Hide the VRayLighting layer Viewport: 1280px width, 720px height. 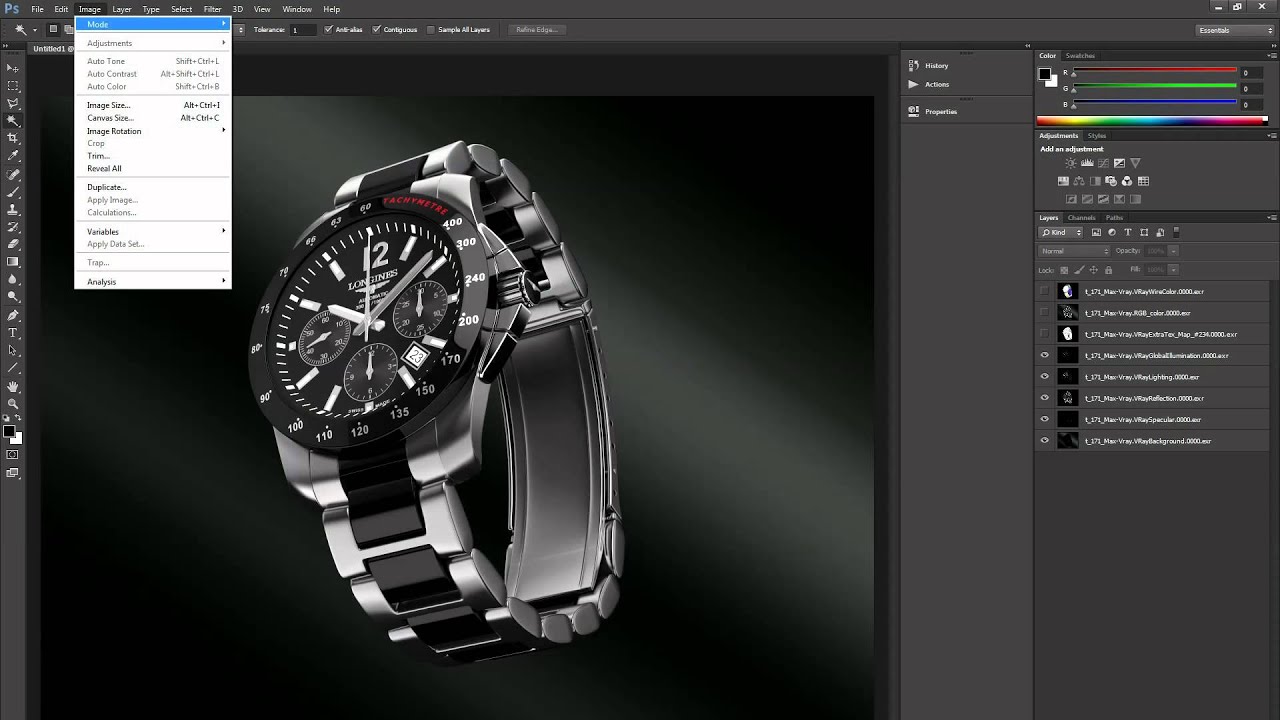pos(1045,377)
